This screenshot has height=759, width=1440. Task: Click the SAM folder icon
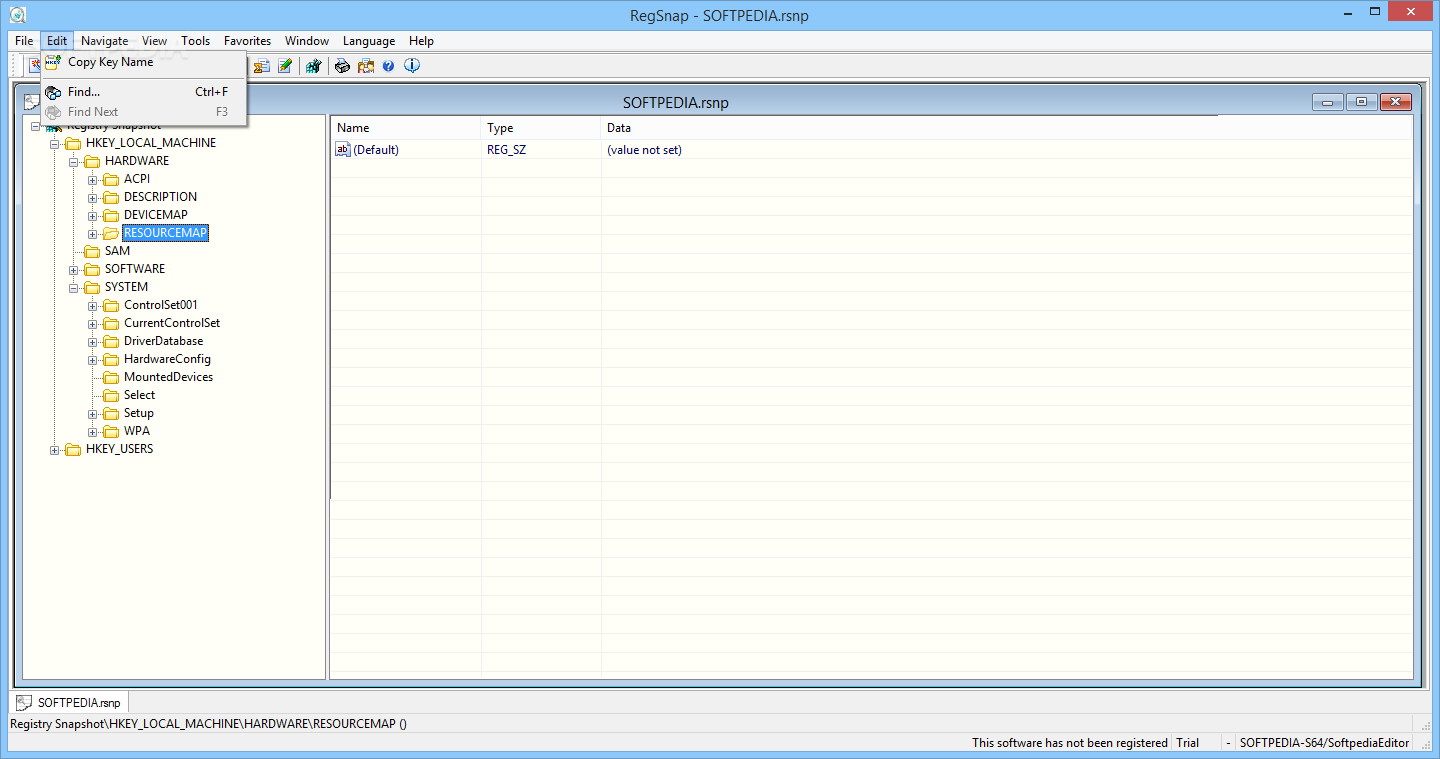[92, 251]
